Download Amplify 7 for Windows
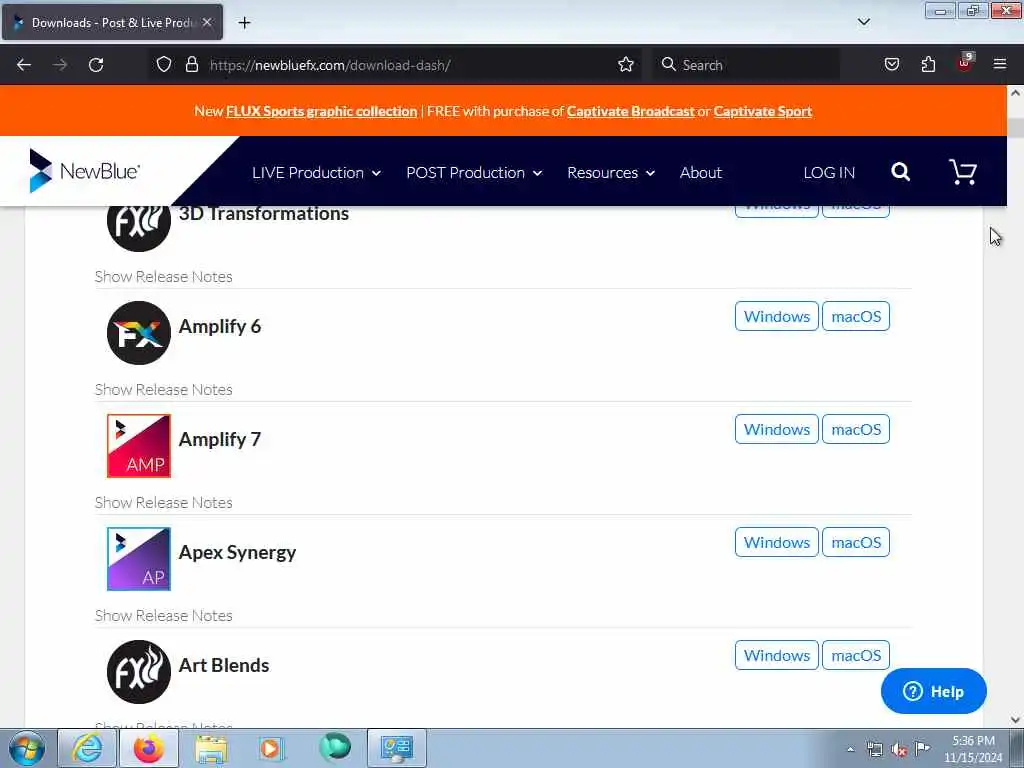 pos(776,429)
